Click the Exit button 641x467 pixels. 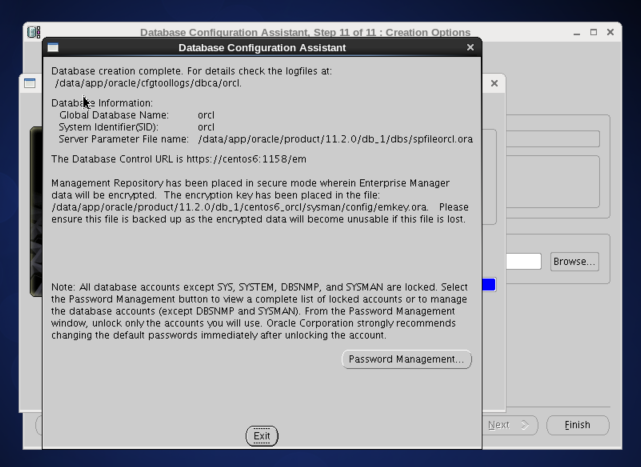point(262,436)
